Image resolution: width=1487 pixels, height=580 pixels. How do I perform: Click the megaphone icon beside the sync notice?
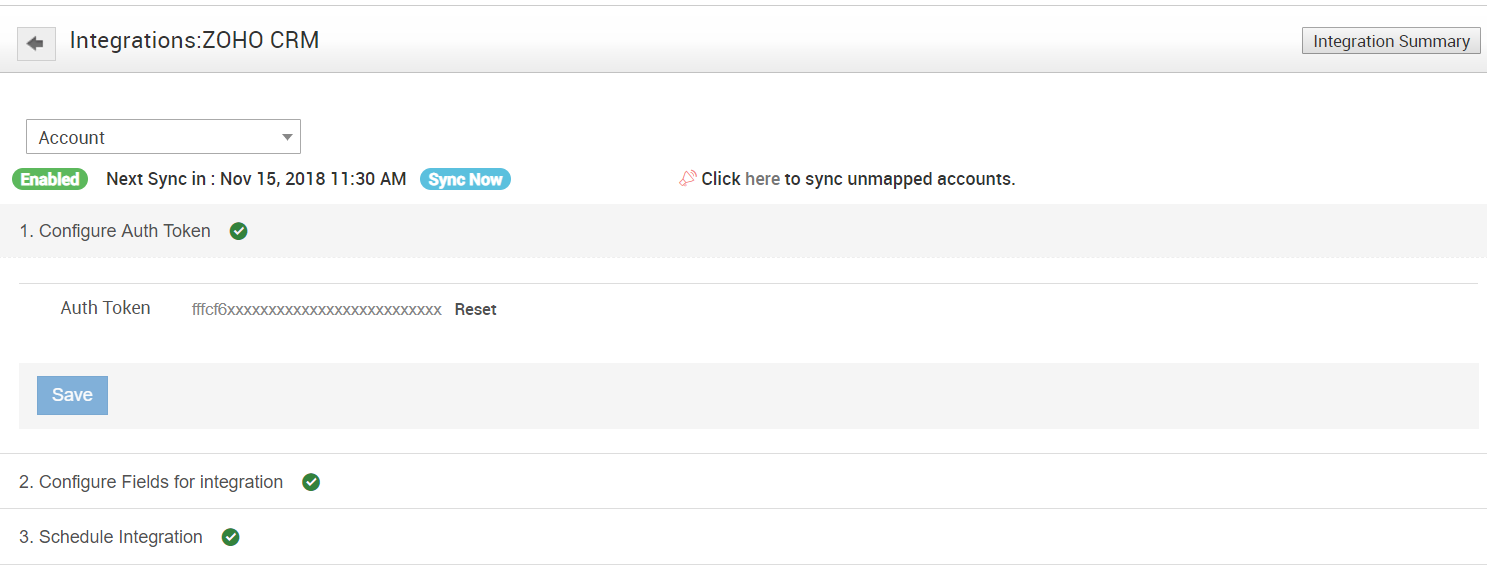coord(688,178)
